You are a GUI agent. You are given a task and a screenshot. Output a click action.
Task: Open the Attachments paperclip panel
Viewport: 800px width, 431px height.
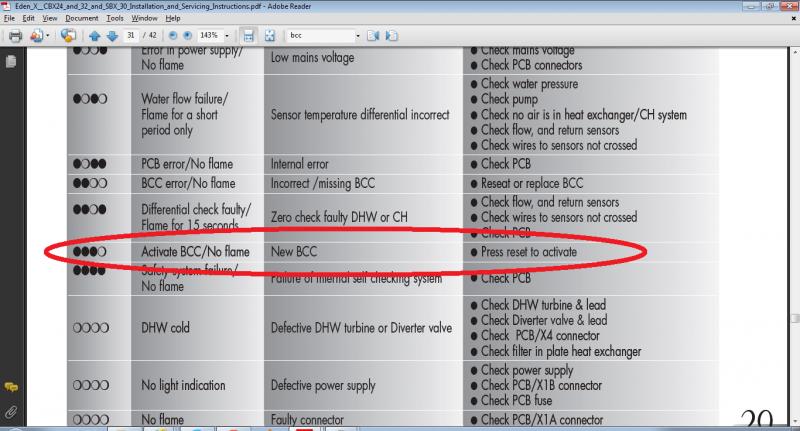coord(11,411)
